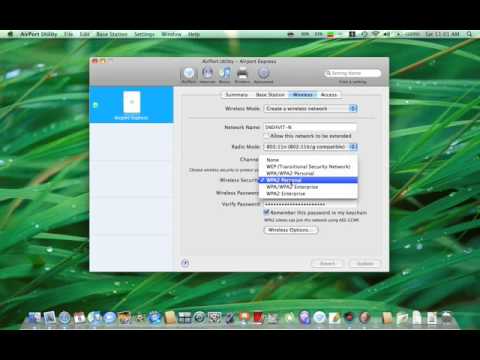The width and height of the screenshot is (480, 360).
Task: Open Spotlight search magnifier
Action: coord(469,34)
